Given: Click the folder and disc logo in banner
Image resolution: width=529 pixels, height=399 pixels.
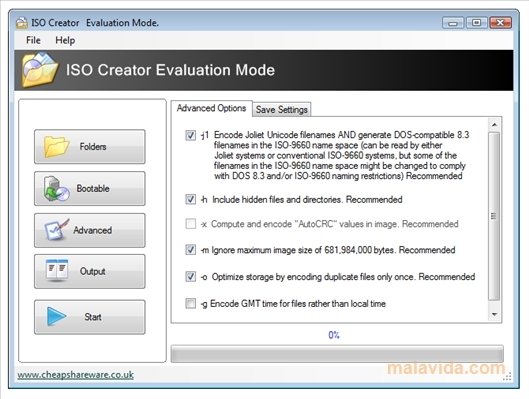Looking at the screenshot, I should 39,70.
